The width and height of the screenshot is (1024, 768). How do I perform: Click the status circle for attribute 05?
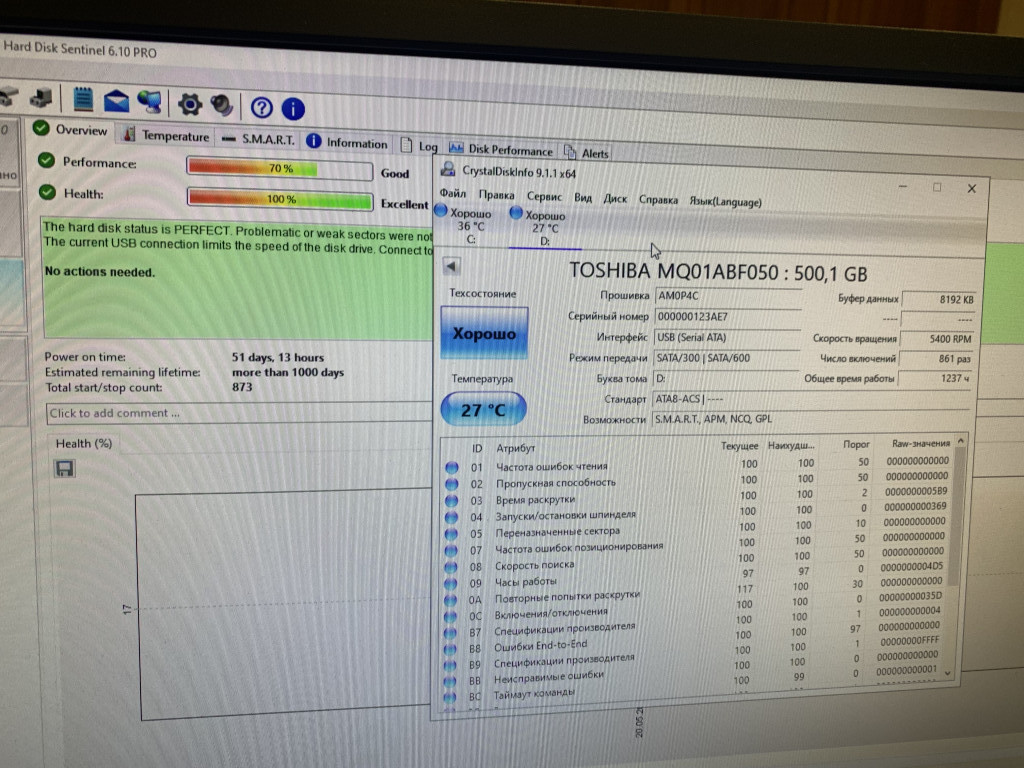pyautogui.click(x=451, y=534)
